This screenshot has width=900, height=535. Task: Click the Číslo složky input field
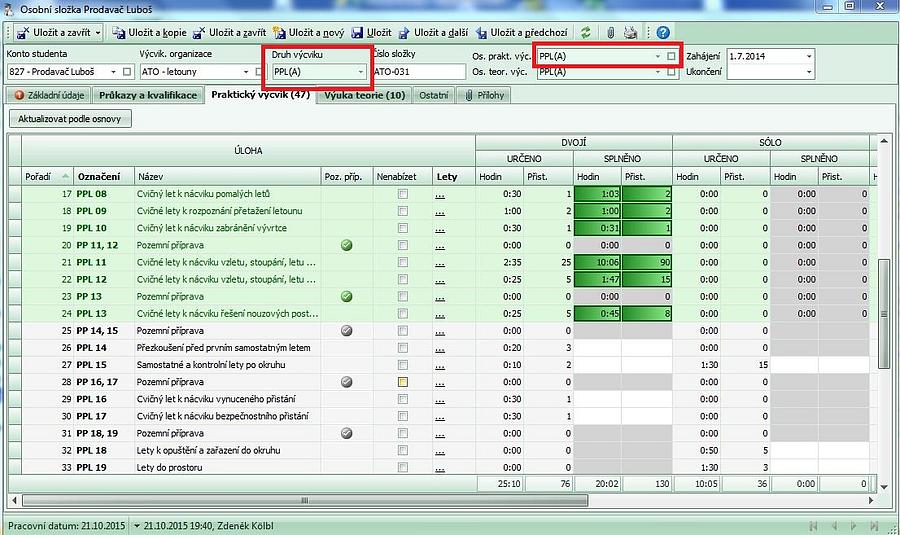coord(418,72)
